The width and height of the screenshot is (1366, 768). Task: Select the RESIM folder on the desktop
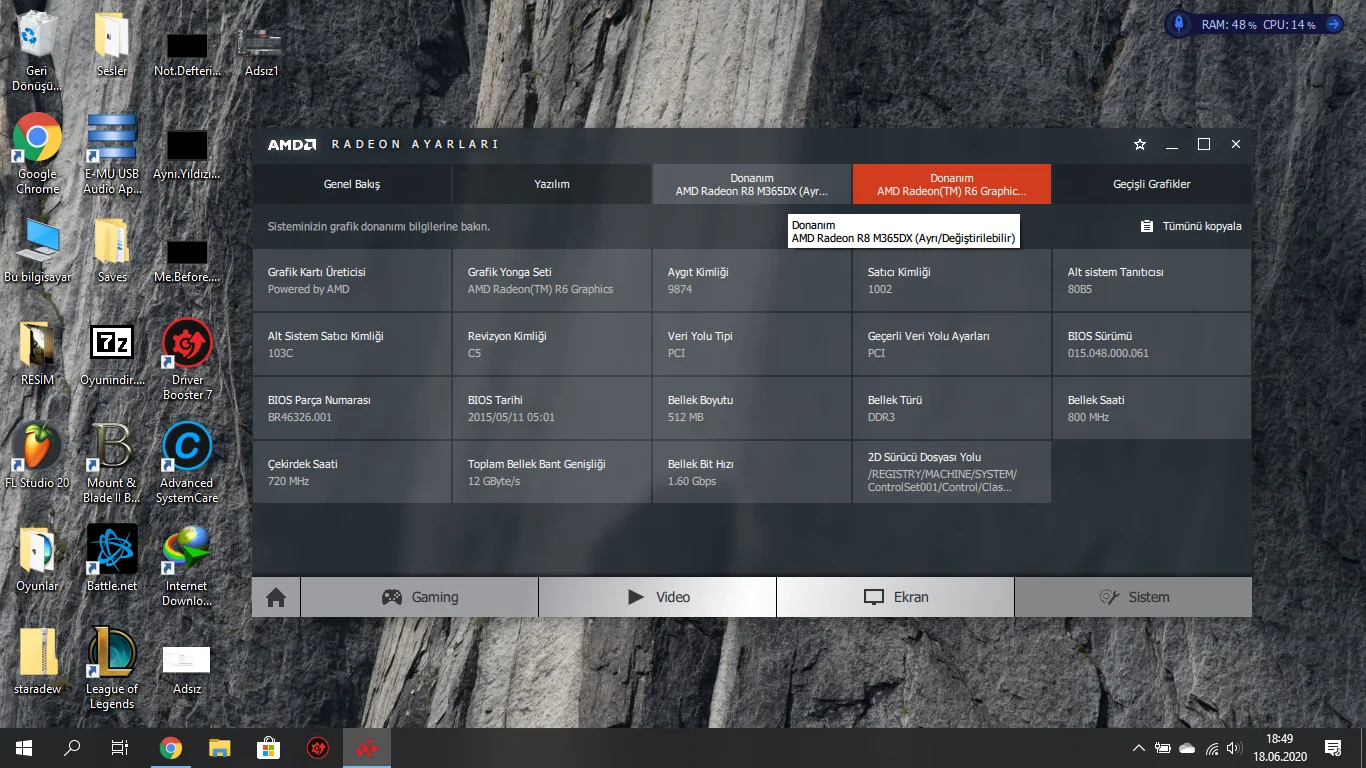pyautogui.click(x=38, y=353)
